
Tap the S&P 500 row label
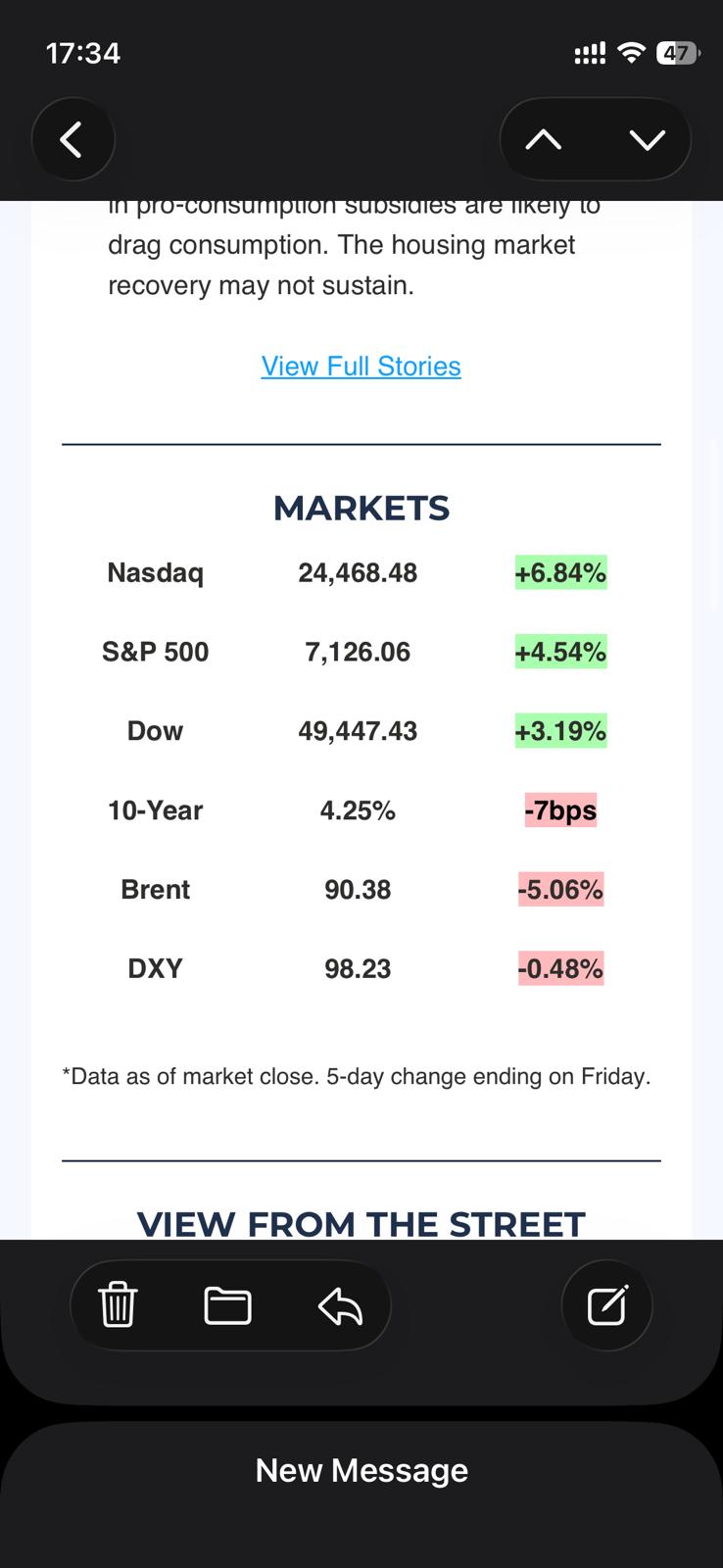(155, 652)
